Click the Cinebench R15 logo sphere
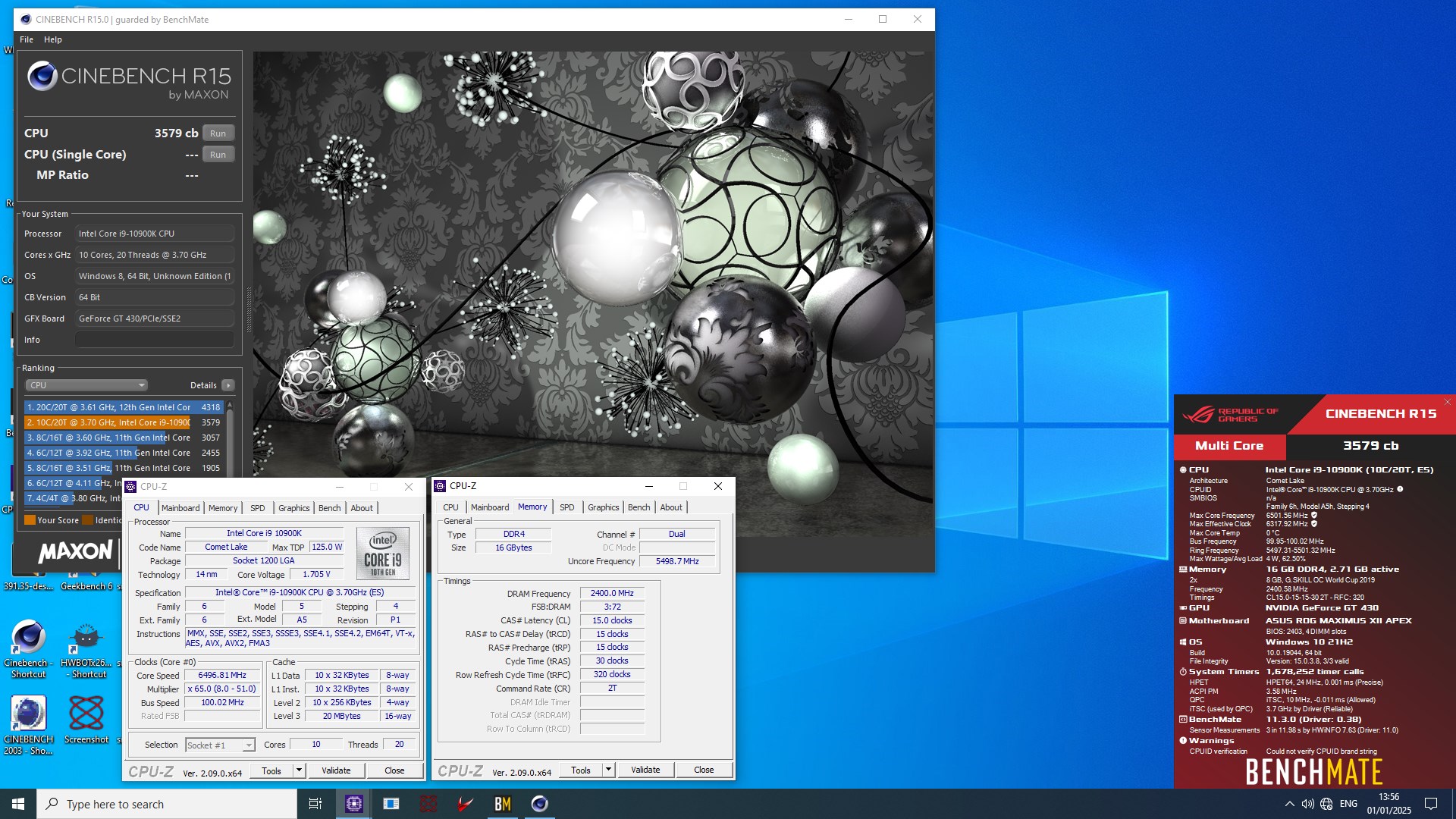Image resolution: width=1456 pixels, height=819 pixels. tap(42, 77)
